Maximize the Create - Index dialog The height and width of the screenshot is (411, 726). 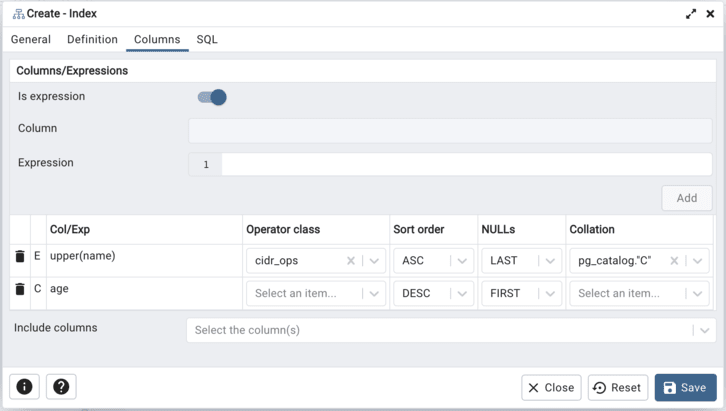click(691, 14)
